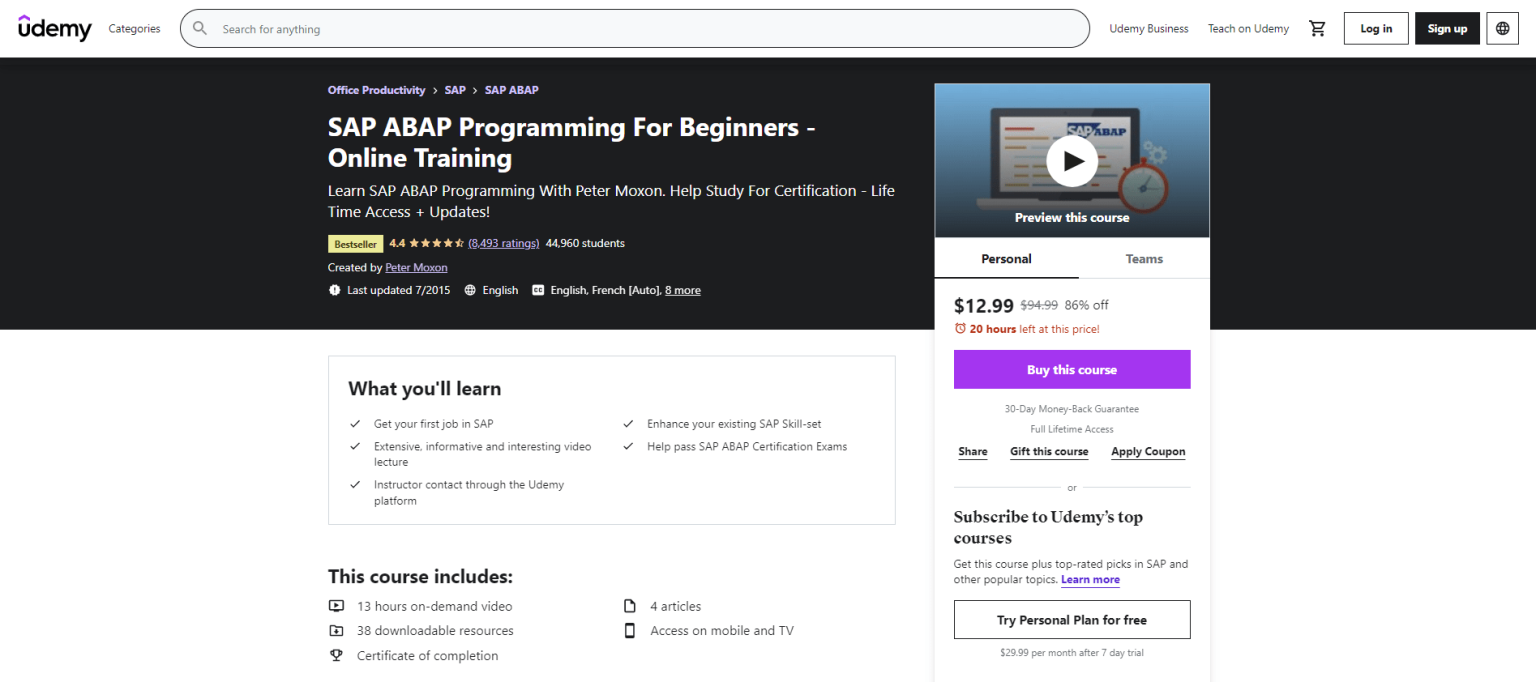Screen dimensions: 1536x682
Task: Switch to the Teams tab
Action: [1143, 258]
